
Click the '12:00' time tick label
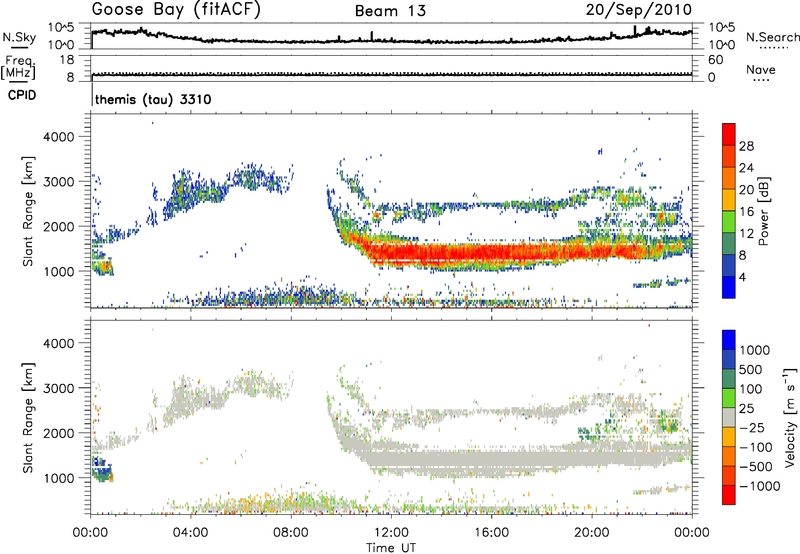tap(391, 533)
